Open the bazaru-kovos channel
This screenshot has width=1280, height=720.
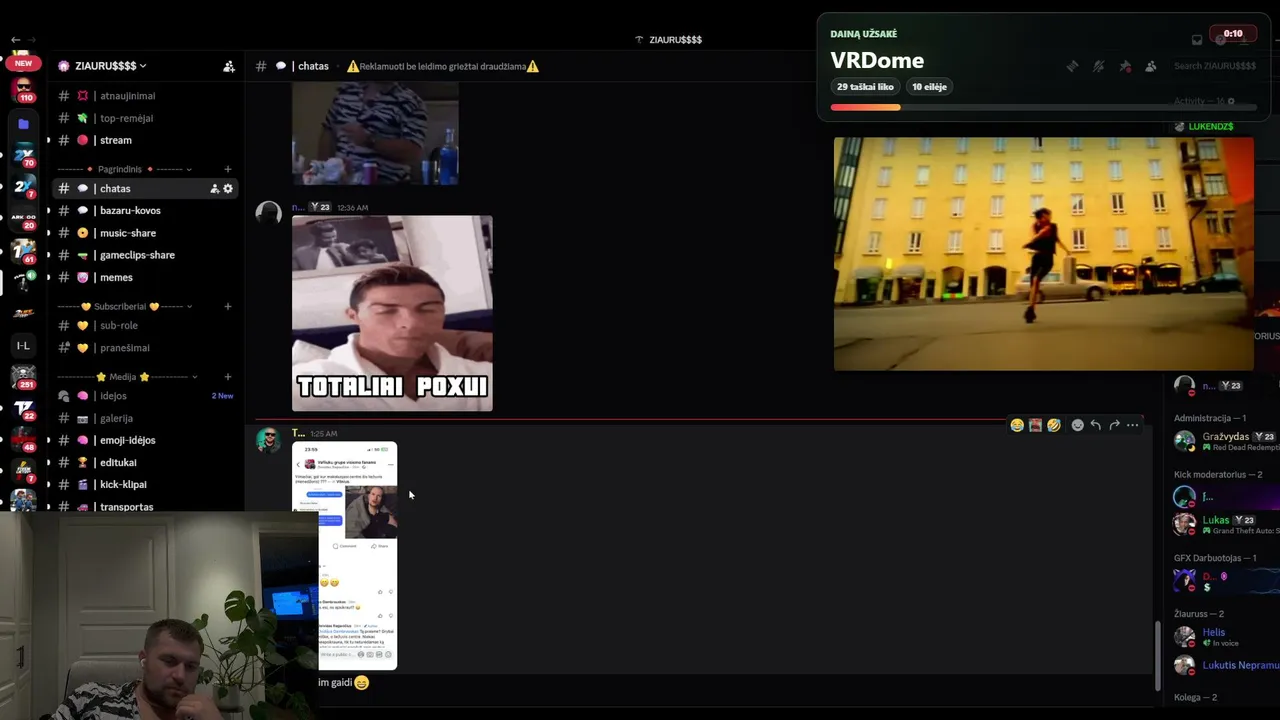click(x=130, y=211)
